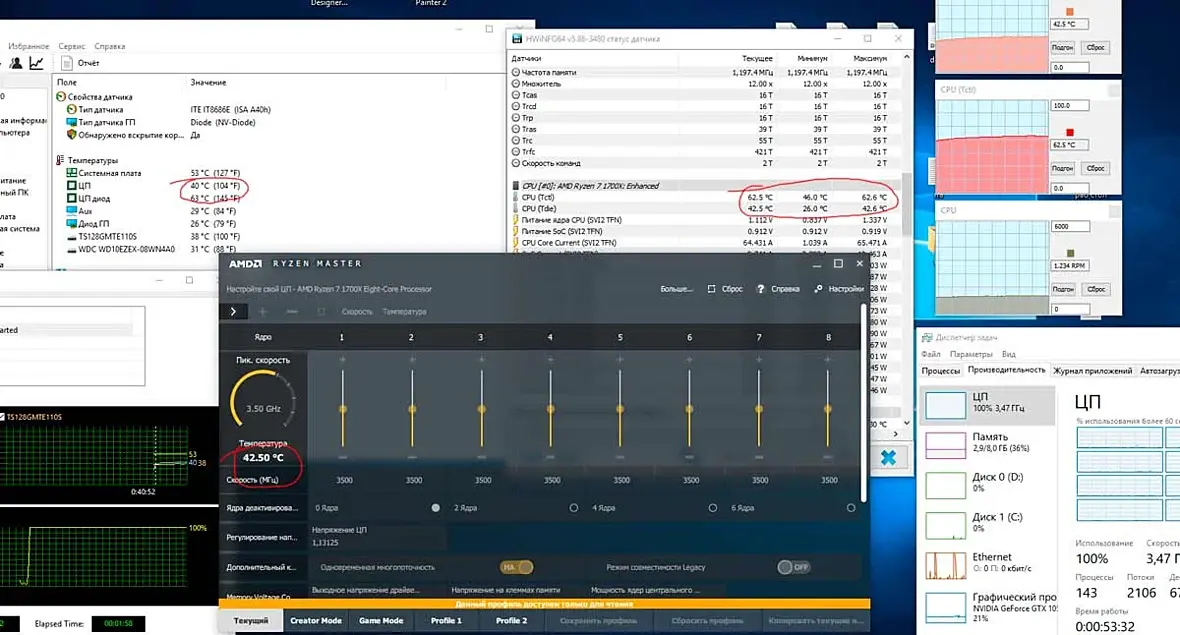This screenshot has height=635, width=1180.
Task: Switch to Game Mode profile tab
Action: (381, 621)
